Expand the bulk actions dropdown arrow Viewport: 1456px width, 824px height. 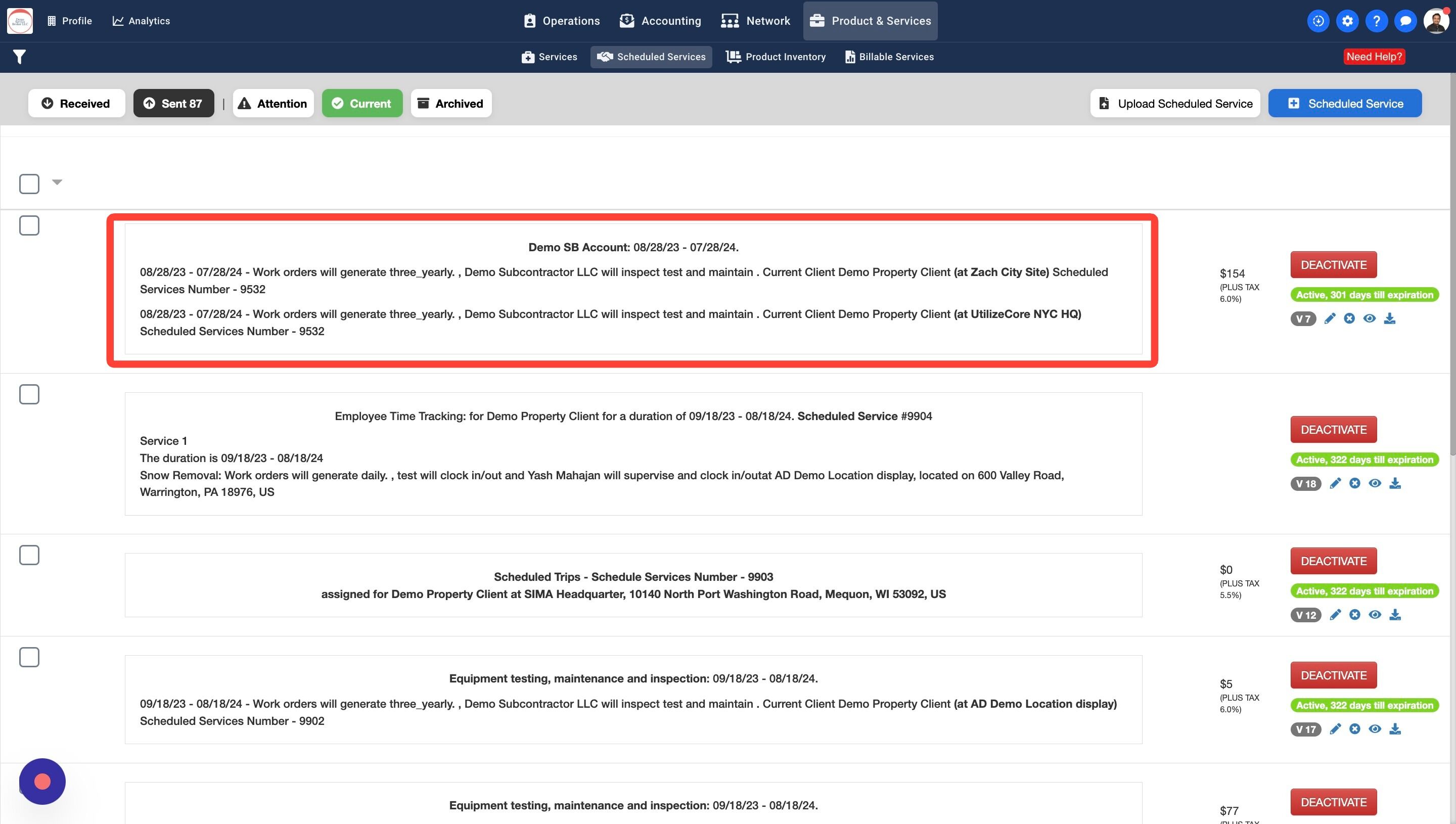pos(57,181)
